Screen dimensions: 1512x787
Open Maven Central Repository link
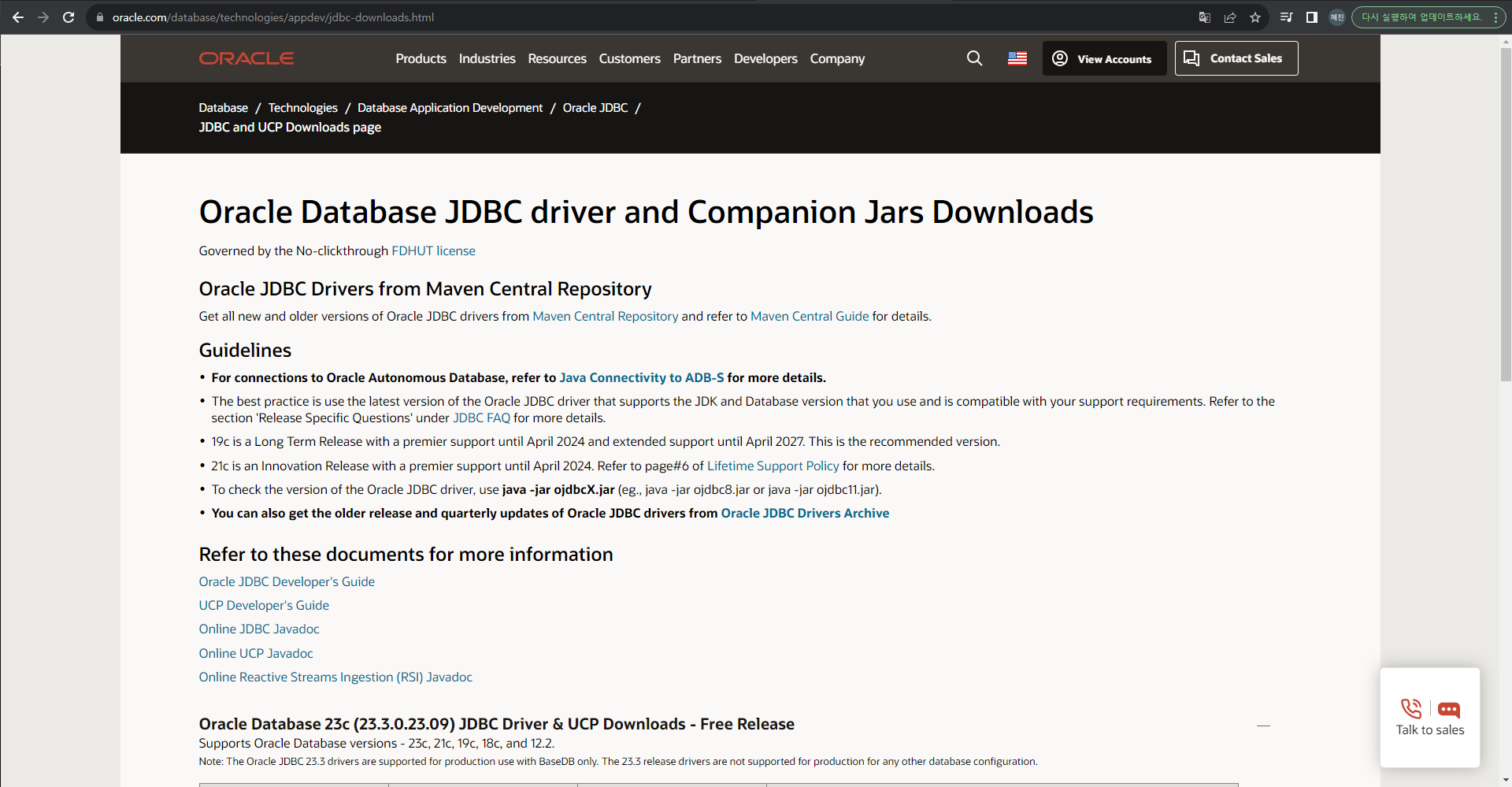point(605,316)
